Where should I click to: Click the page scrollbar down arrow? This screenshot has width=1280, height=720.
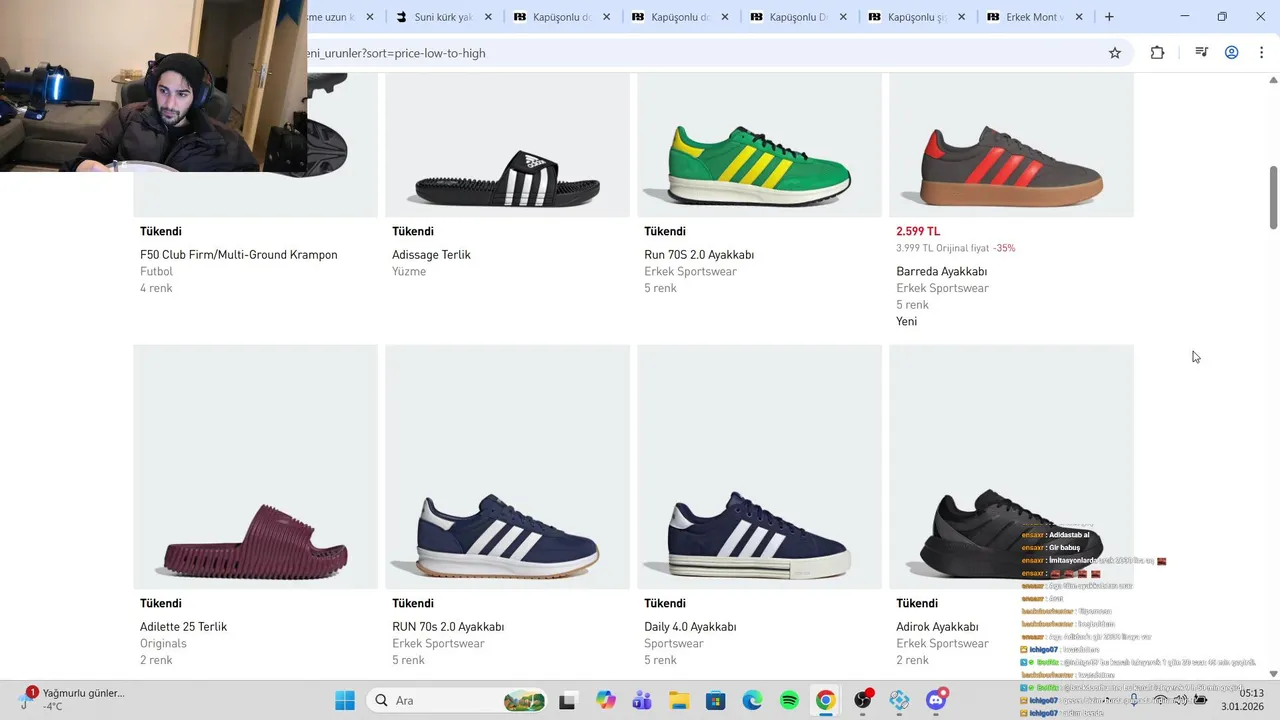pos(1273,674)
